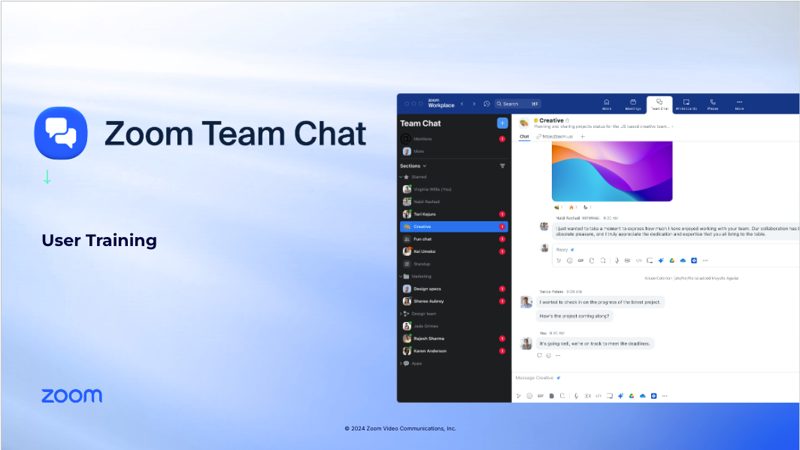This screenshot has width=800, height=450.
Task: Click the fire emoji reaction
Action: 573,208
